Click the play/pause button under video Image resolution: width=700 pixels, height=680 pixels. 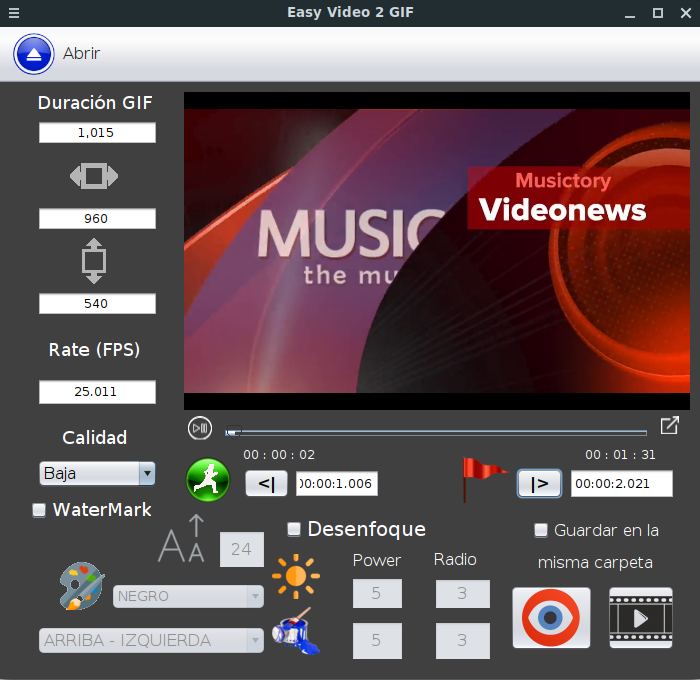click(x=200, y=428)
